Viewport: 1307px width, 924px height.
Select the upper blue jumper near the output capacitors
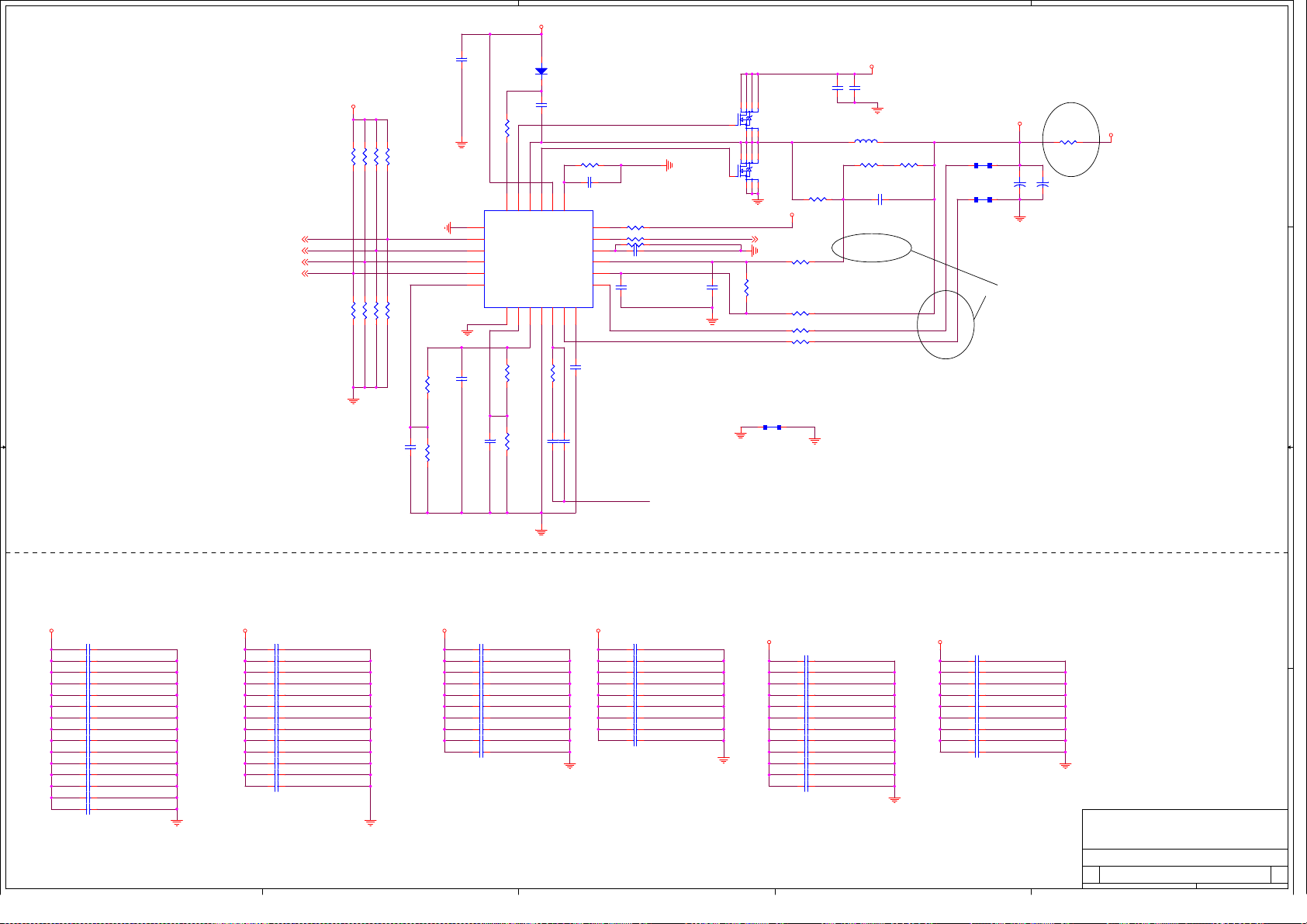pos(983,165)
